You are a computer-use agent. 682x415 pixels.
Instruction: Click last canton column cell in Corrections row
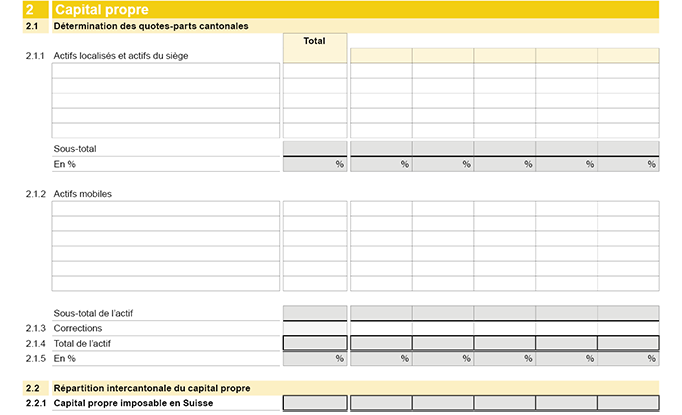click(628, 328)
